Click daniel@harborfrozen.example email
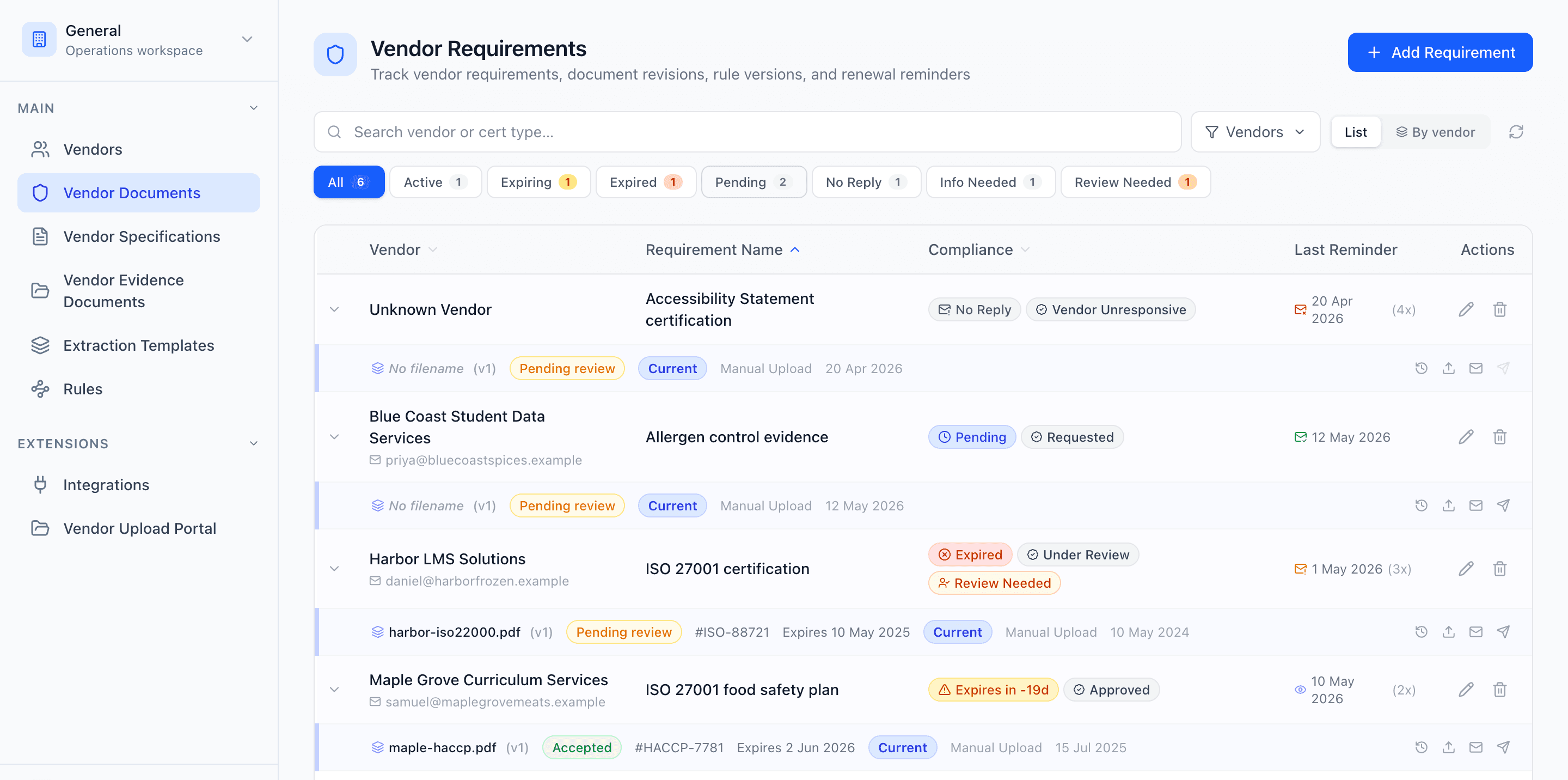1568x780 pixels. [476, 581]
